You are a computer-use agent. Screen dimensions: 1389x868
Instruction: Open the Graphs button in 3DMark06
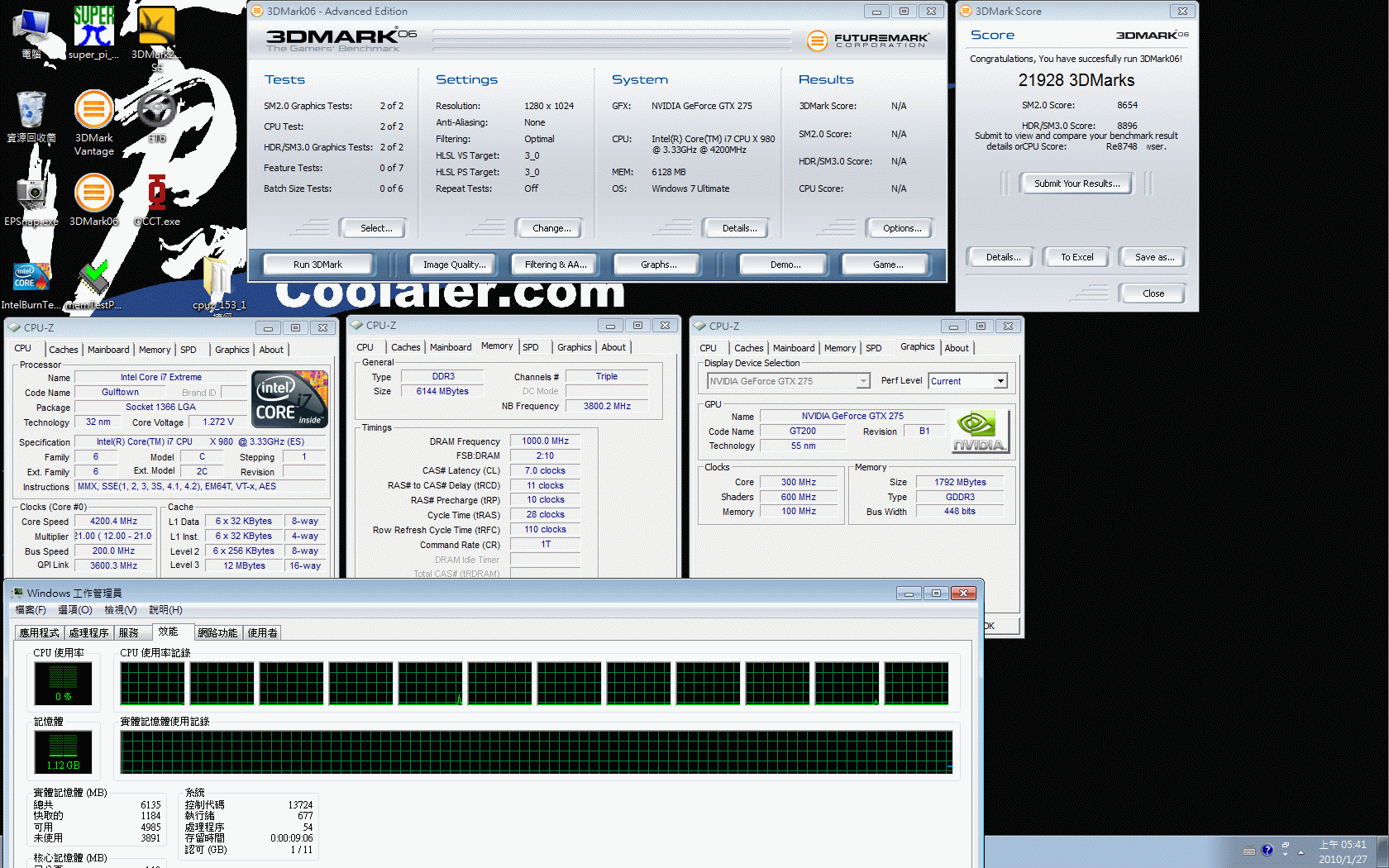(x=658, y=265)
